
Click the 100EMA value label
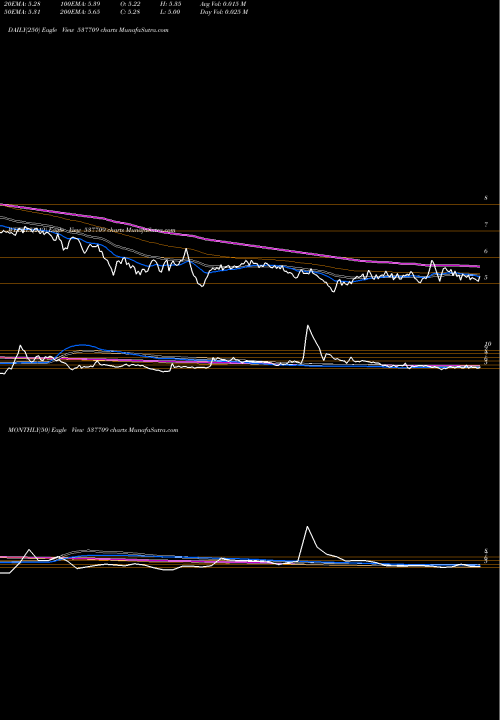click(x=80, y=4)
